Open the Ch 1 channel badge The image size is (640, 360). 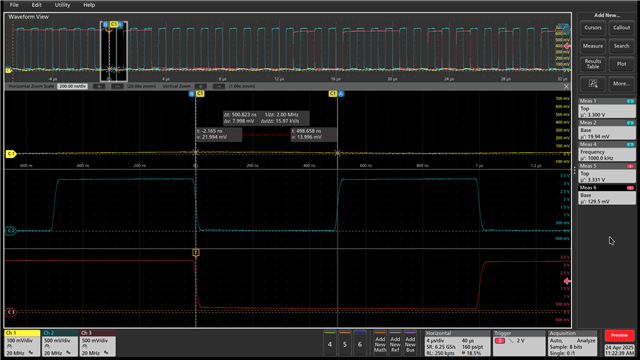(22, 343)
